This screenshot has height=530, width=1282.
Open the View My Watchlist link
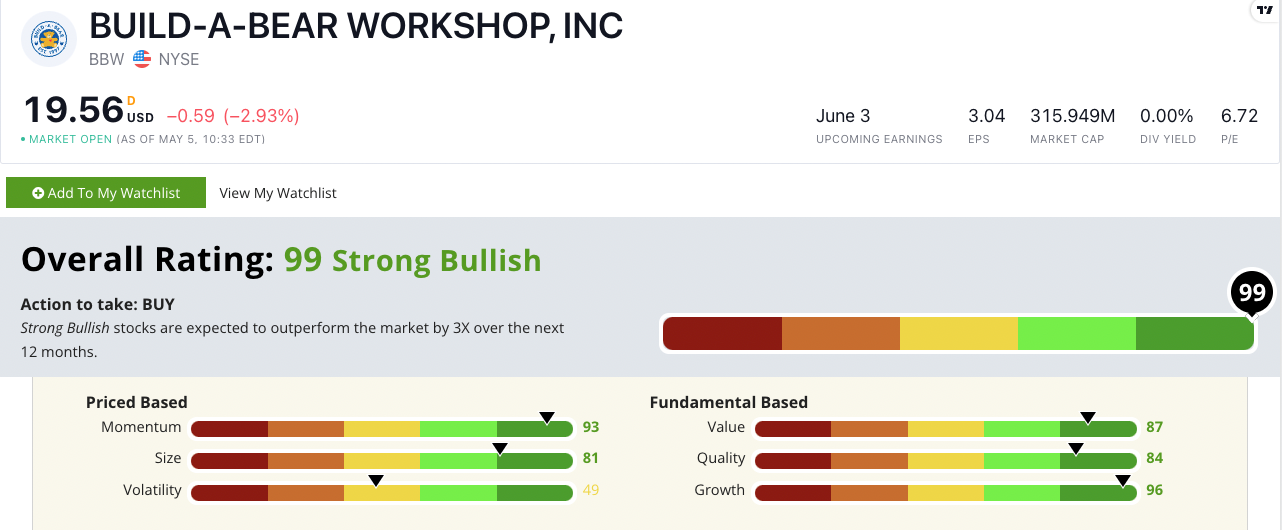278,193
